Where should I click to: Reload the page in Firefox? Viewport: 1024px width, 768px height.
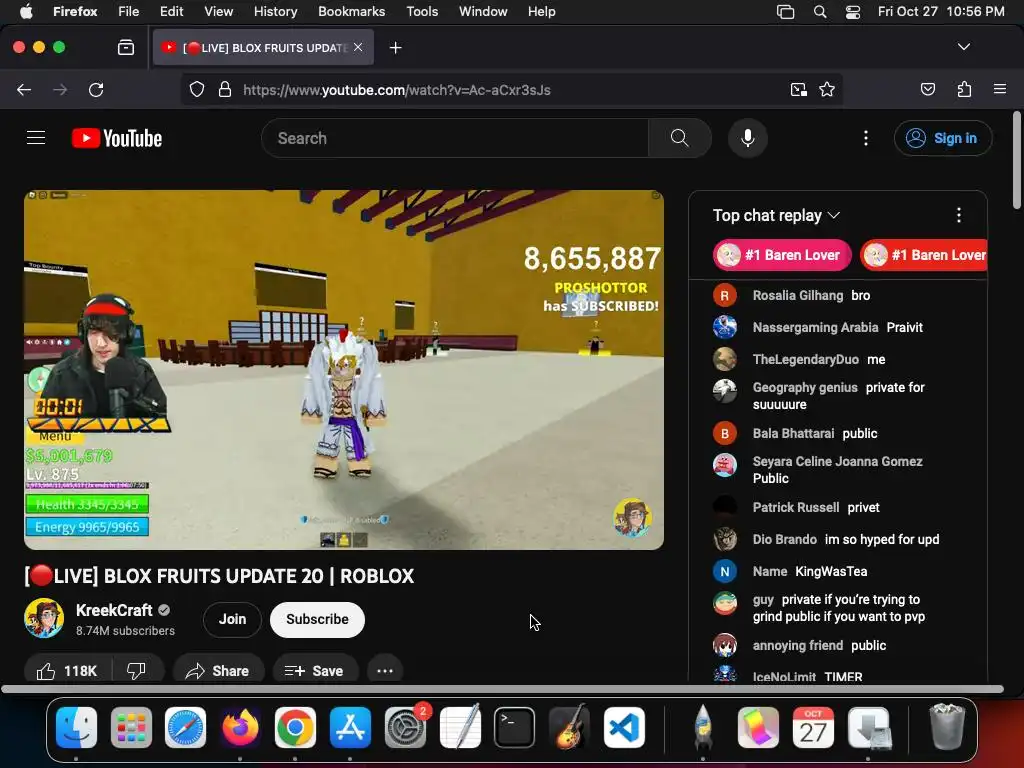click(96, 89)
